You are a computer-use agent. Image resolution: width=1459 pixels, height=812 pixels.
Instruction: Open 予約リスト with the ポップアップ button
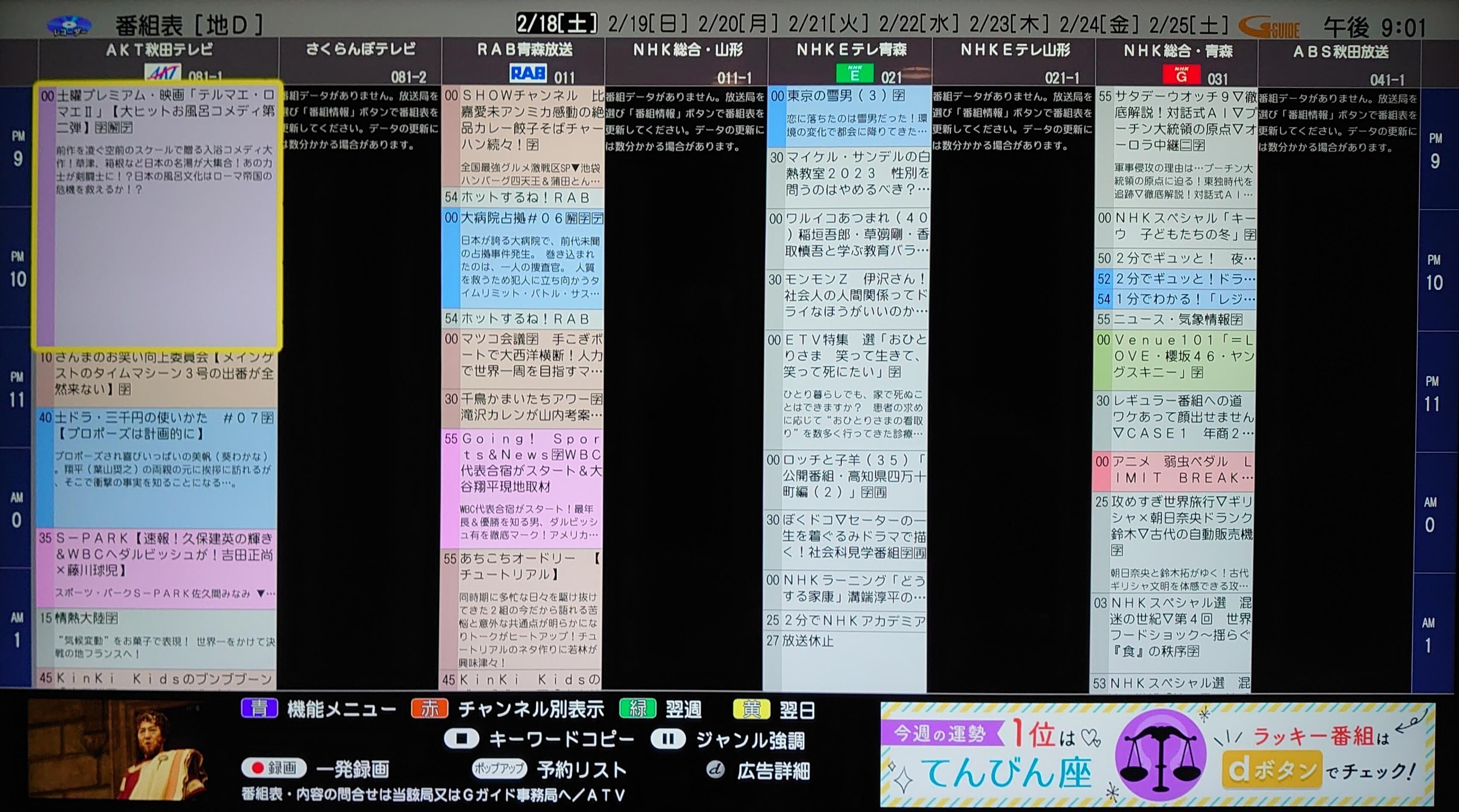click(499, 769)
